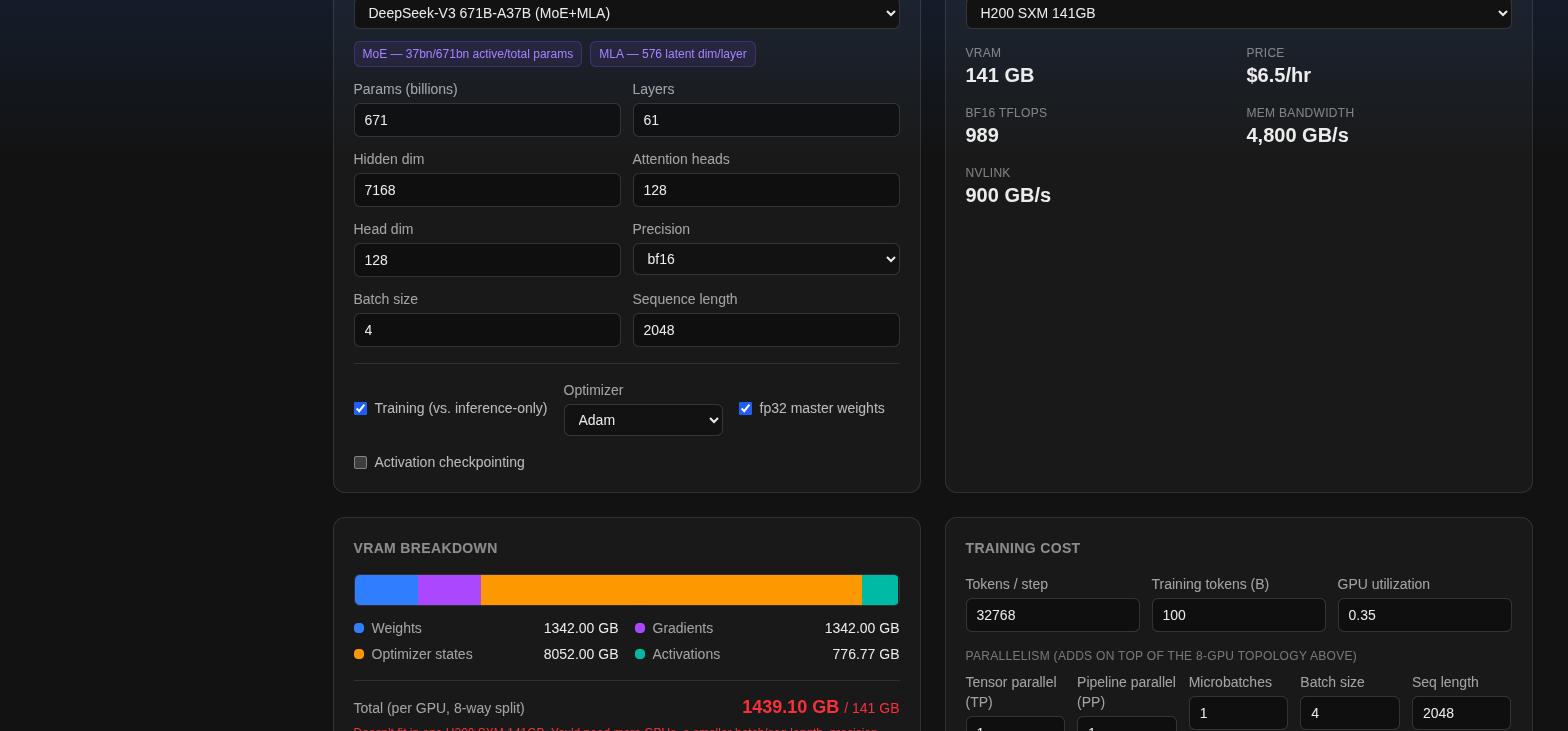Enable Activation checkpointing checkbox
Viewport: 1568px width, 731px height.
pos(360,462)
